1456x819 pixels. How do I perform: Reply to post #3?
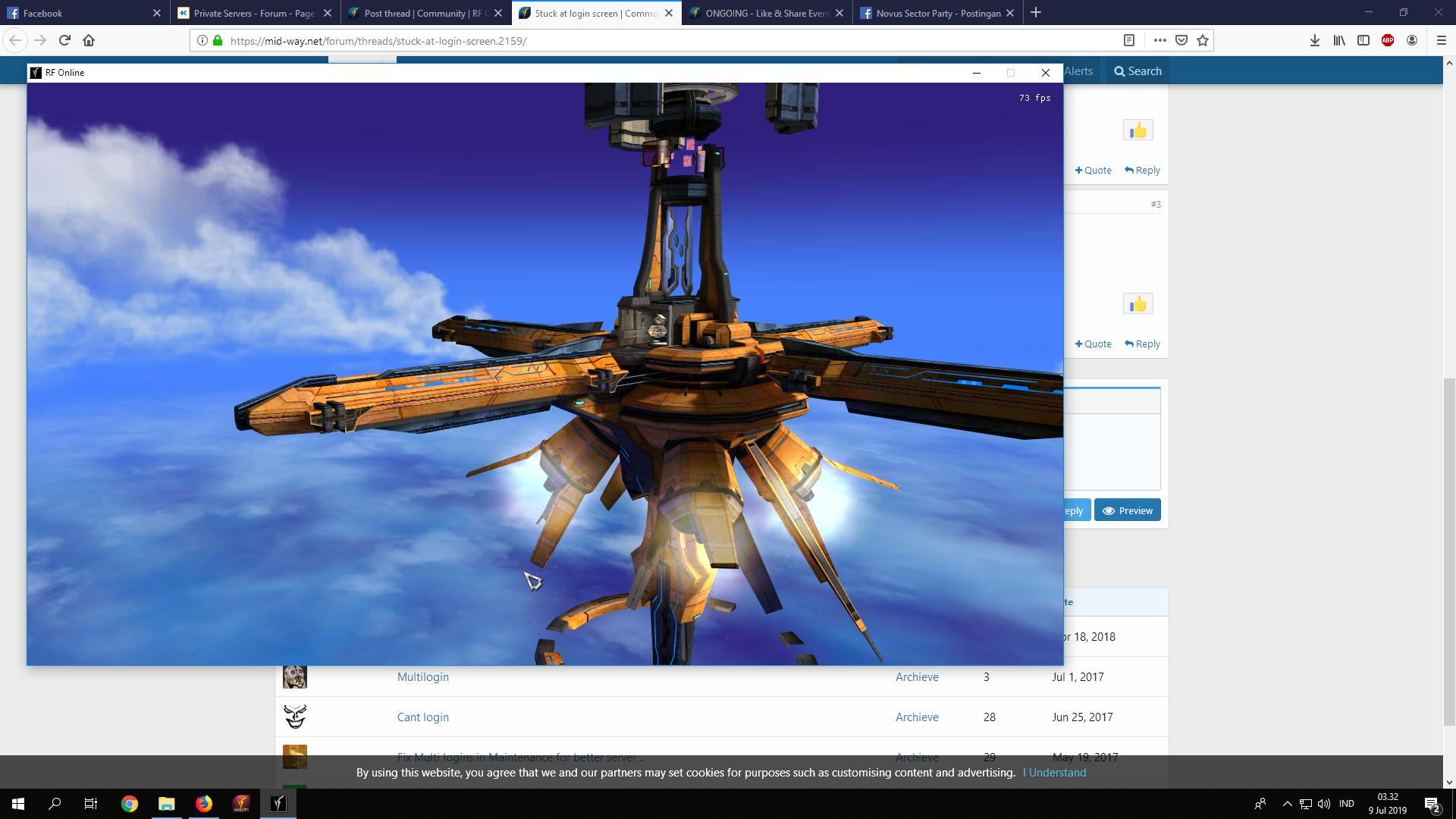(1142, 344)
